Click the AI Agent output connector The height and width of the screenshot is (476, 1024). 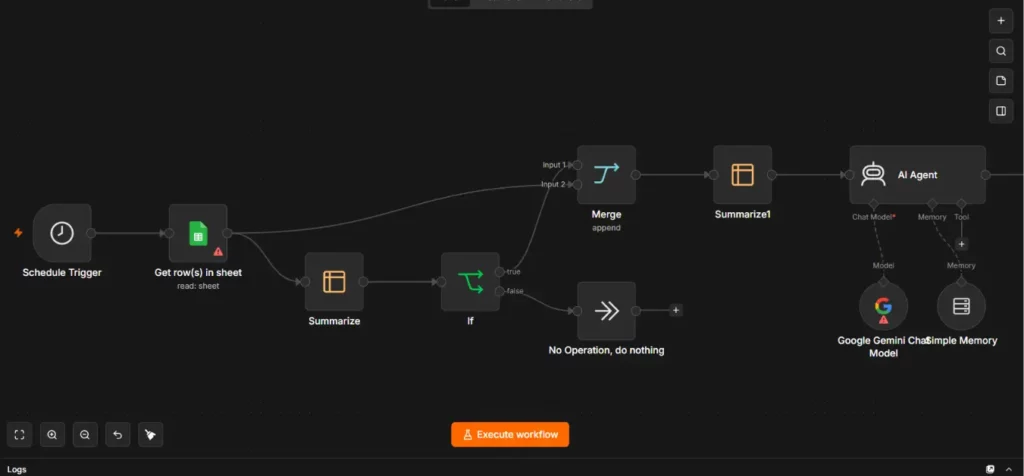pos(986,175)
